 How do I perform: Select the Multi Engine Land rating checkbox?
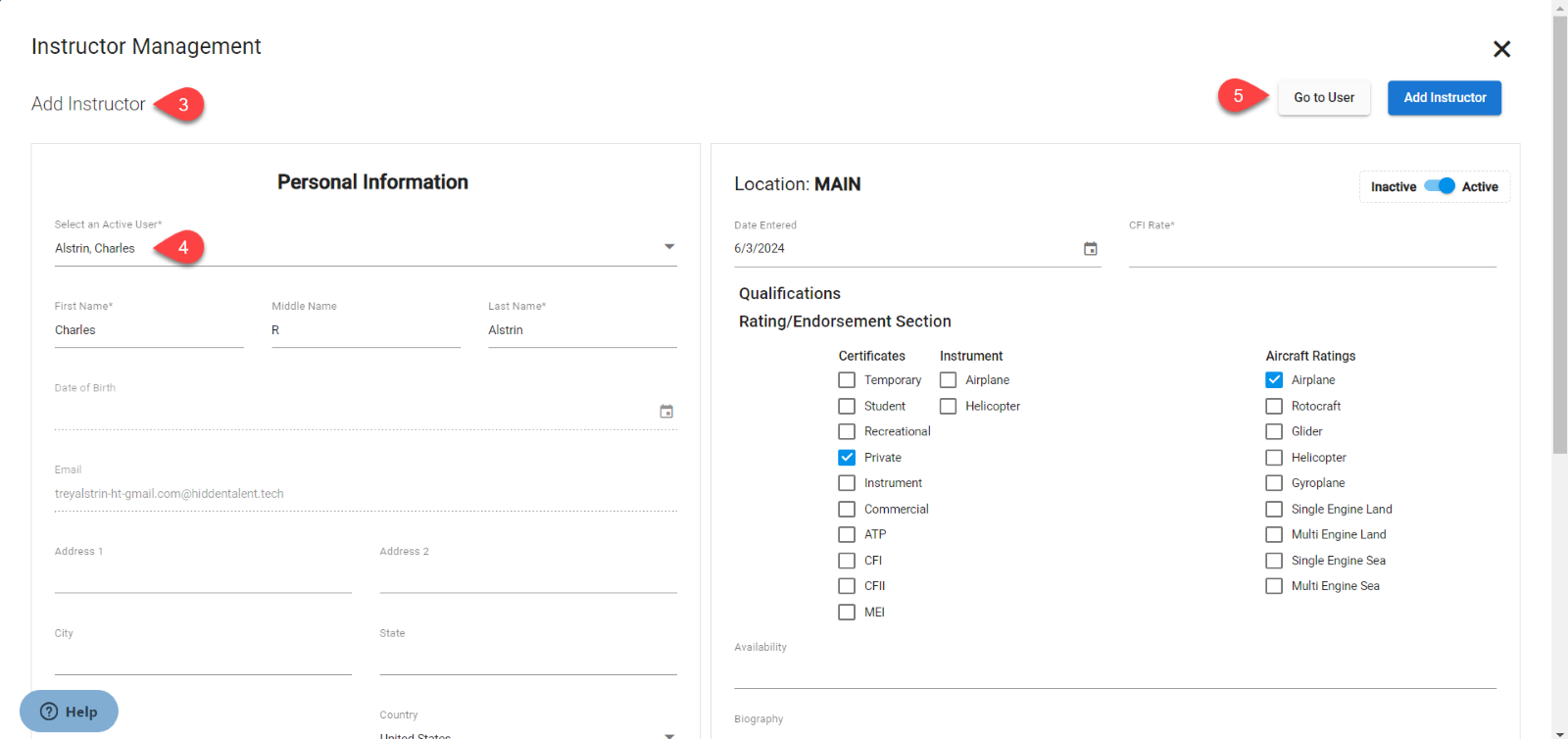pos(1274,535)
